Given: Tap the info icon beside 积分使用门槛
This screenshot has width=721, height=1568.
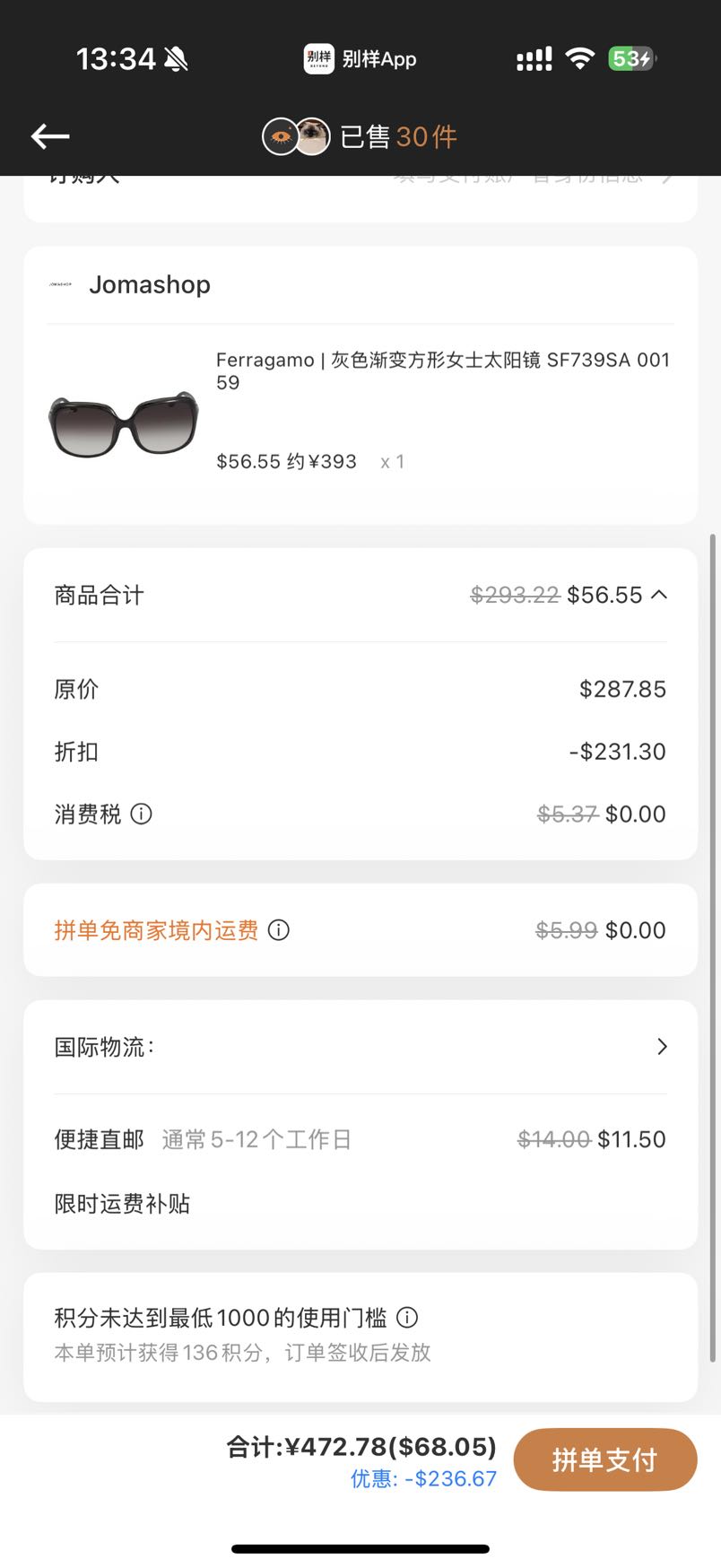Looking at the screenshot, I should (x=407, y=1318).
